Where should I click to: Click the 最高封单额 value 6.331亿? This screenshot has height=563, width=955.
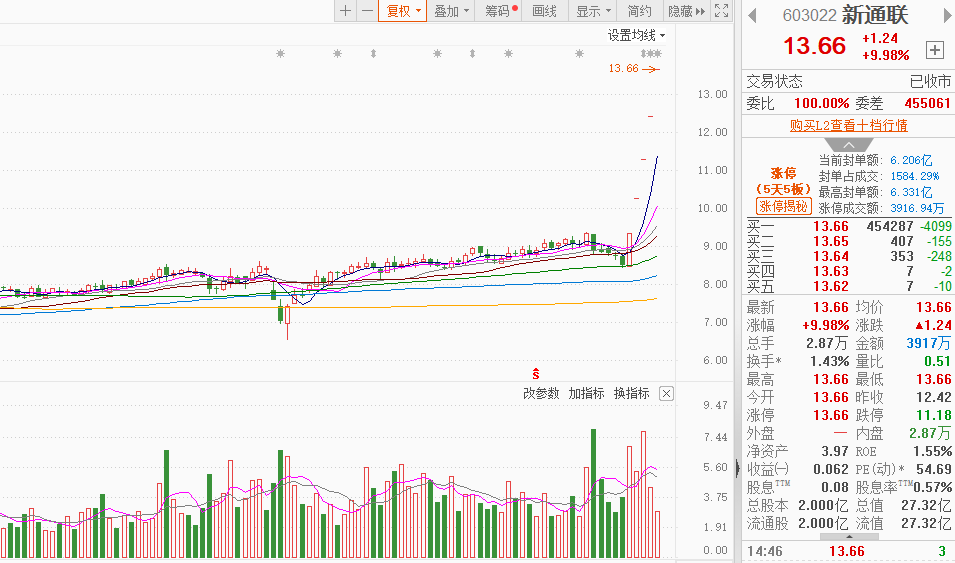(x=911, y=192)
